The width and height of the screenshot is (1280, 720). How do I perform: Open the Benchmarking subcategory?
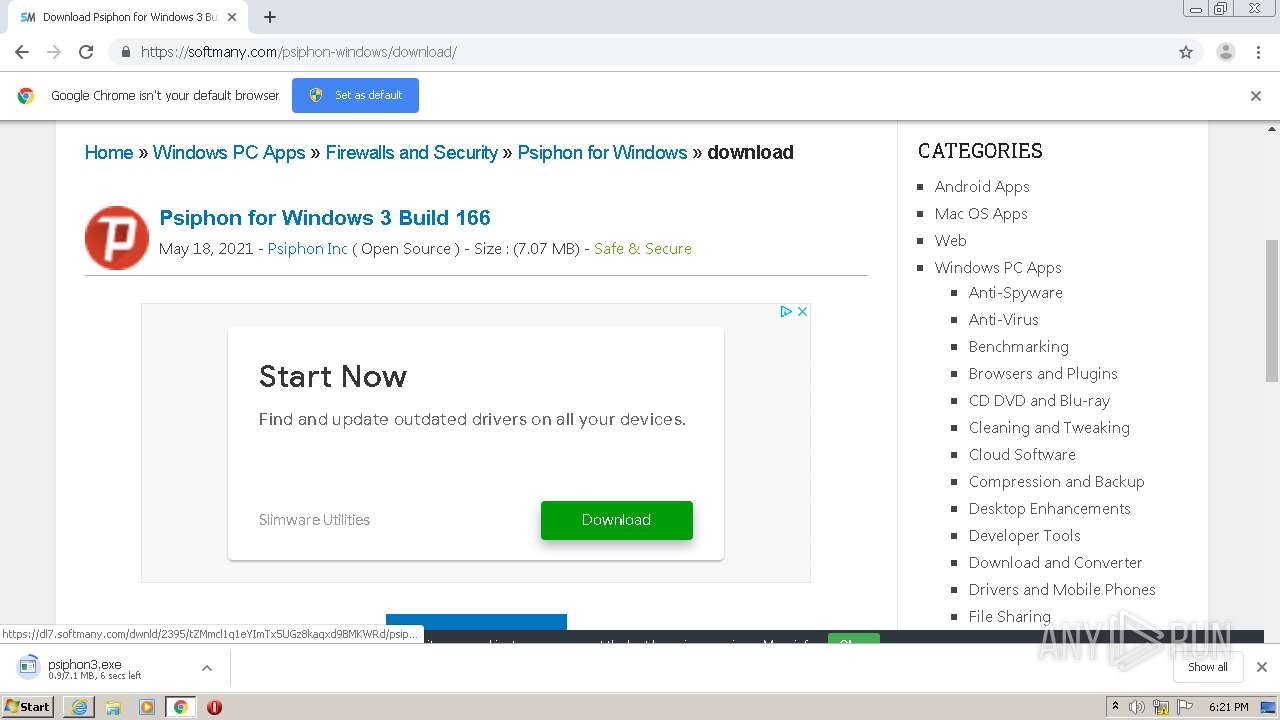pos(1019,347)
